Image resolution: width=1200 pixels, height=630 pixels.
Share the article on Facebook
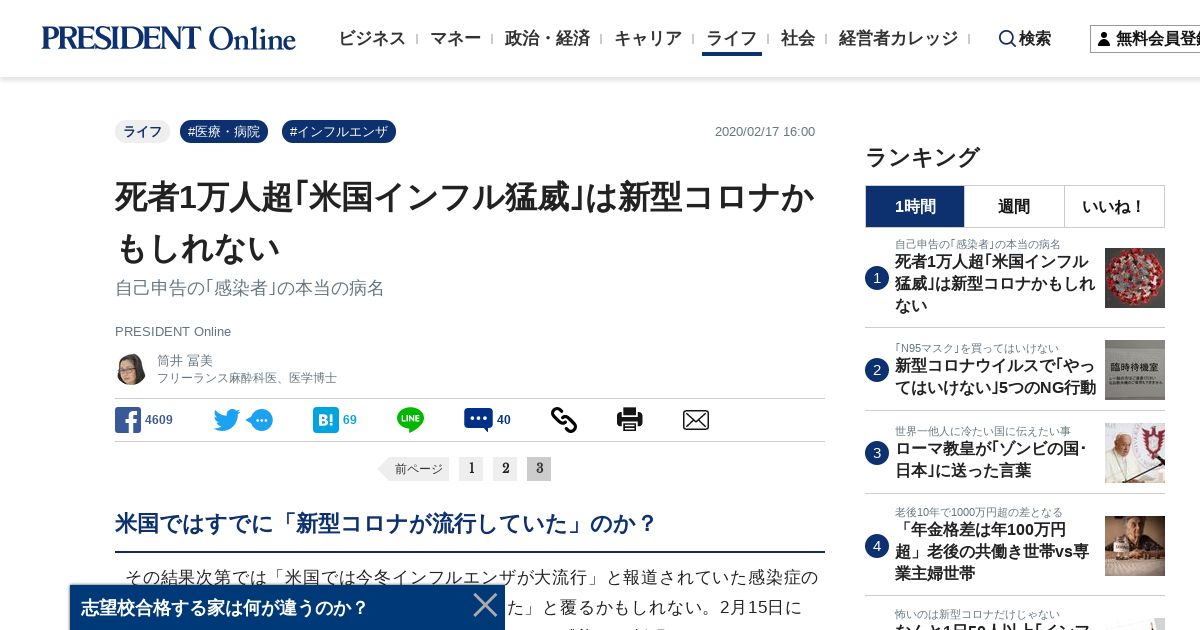coord(128,420)
